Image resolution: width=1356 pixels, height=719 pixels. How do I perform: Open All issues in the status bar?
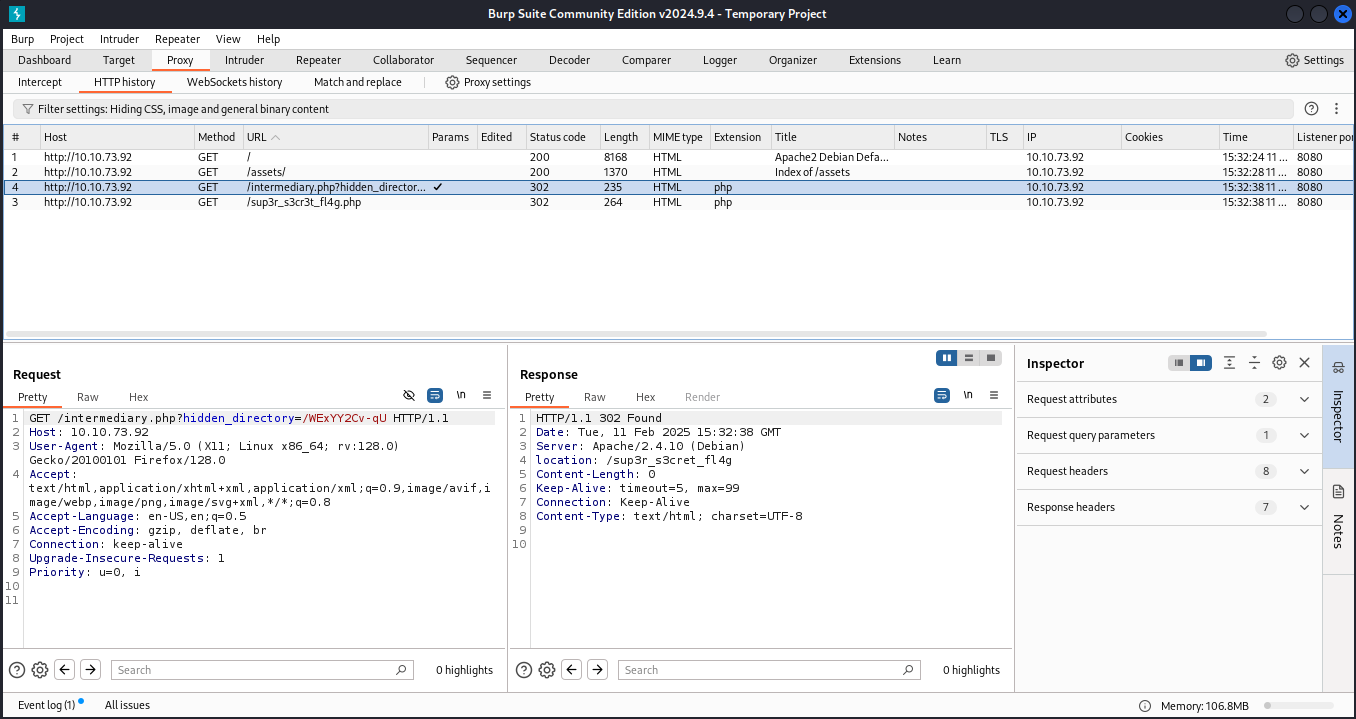click(x=127, y=705)
